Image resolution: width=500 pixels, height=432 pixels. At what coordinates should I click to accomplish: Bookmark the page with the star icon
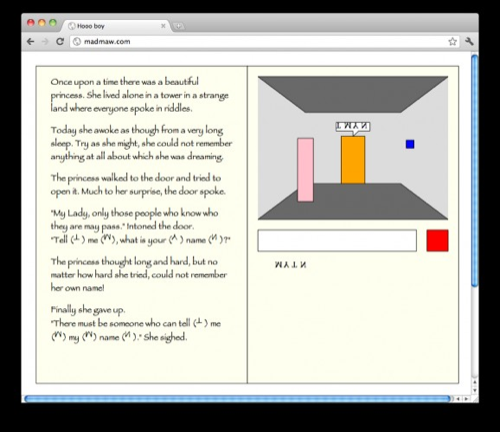click(452, 42)
